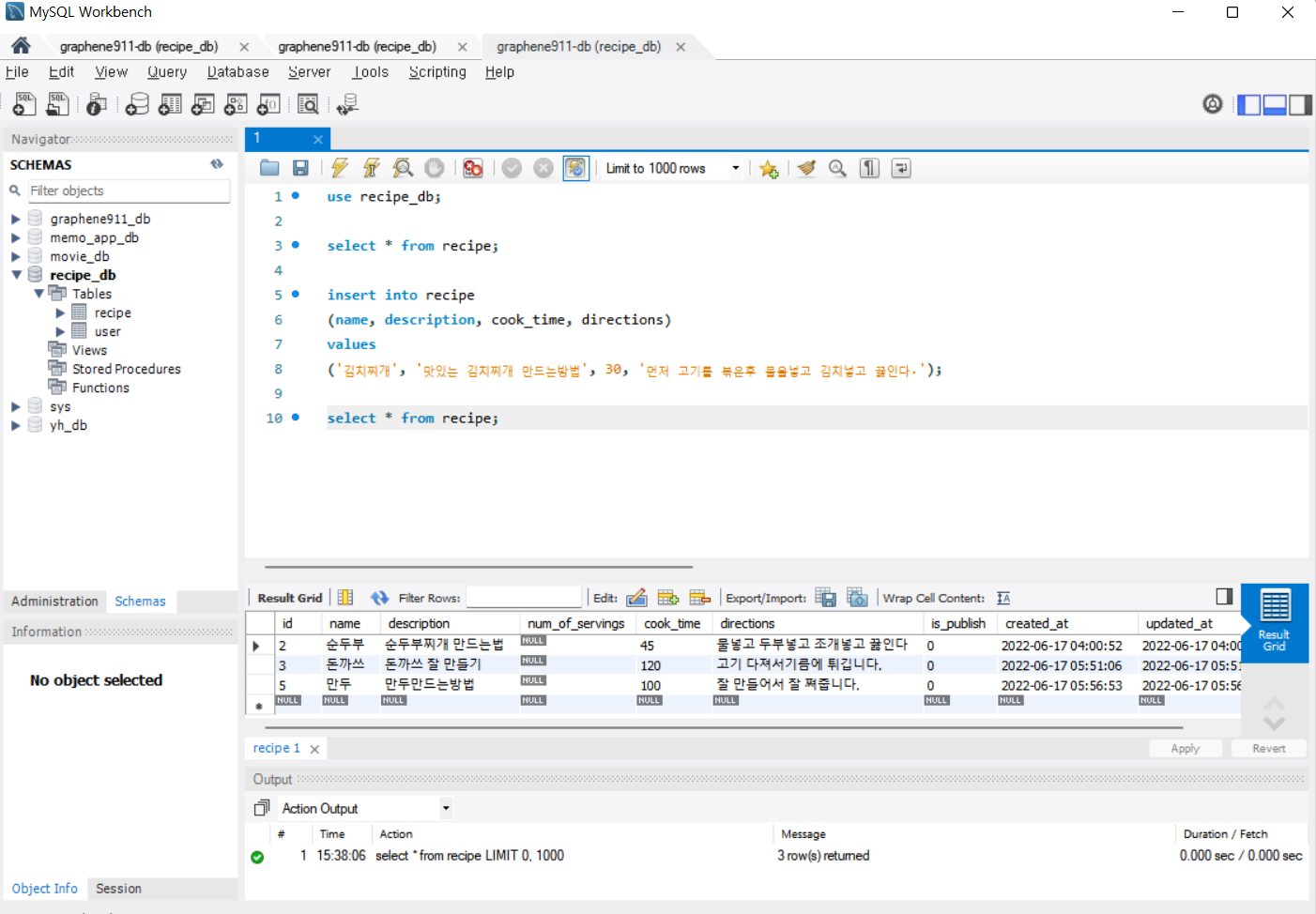The height and width of the screenshot is (914, 1316).
Task: Expand the Action Output dropdown
Action: [446, 808]
